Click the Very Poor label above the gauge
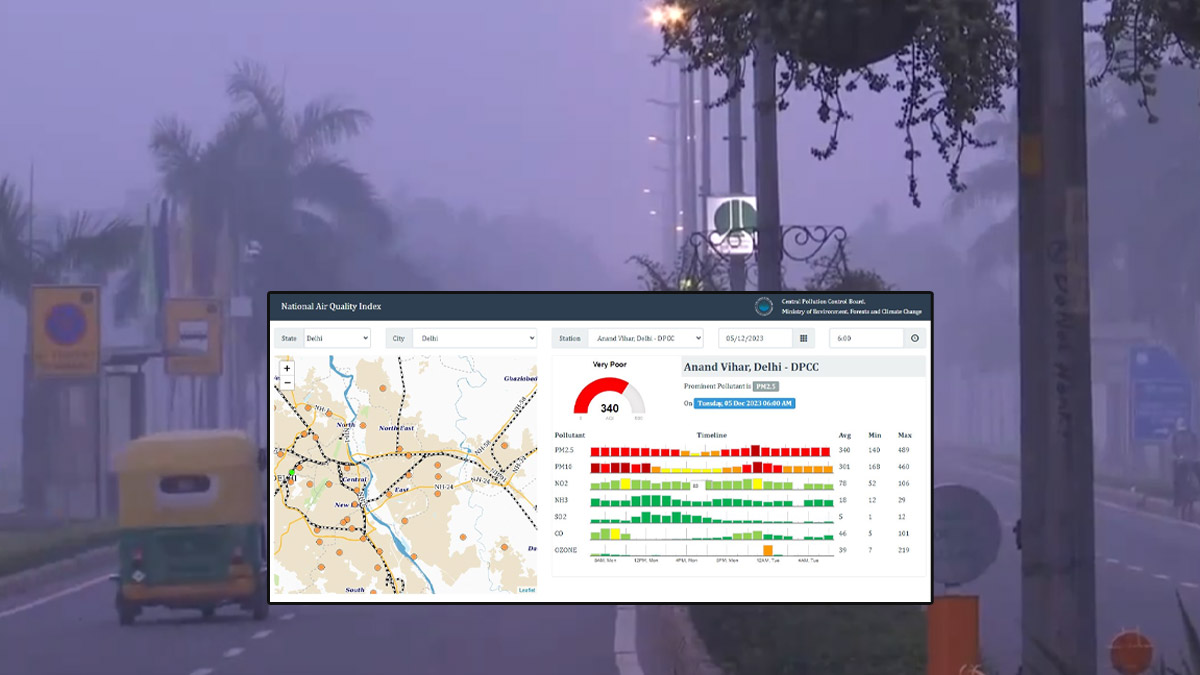 point(609,364)
